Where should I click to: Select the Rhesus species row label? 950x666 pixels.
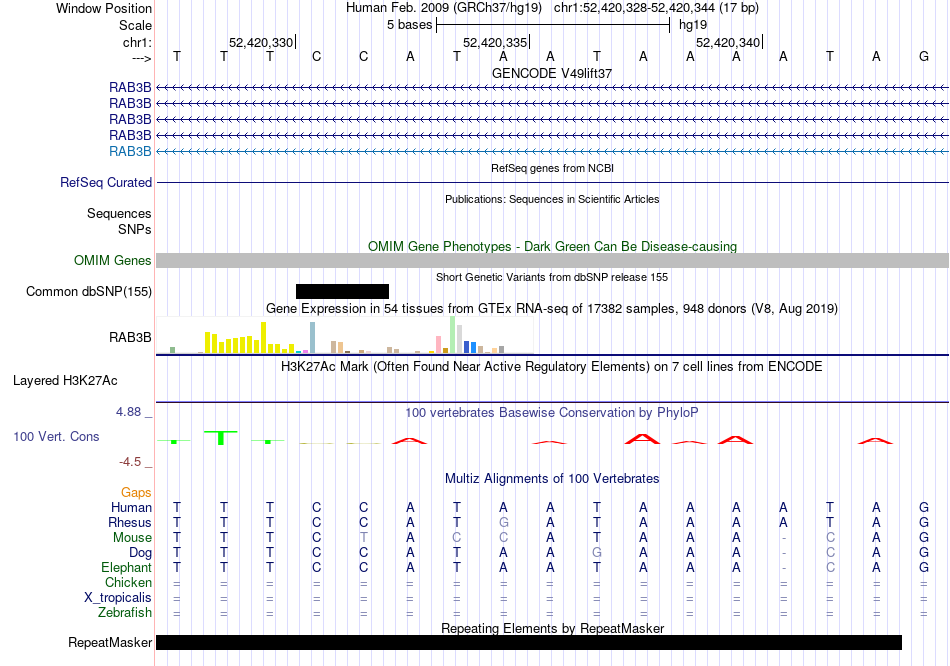[130, 522]
